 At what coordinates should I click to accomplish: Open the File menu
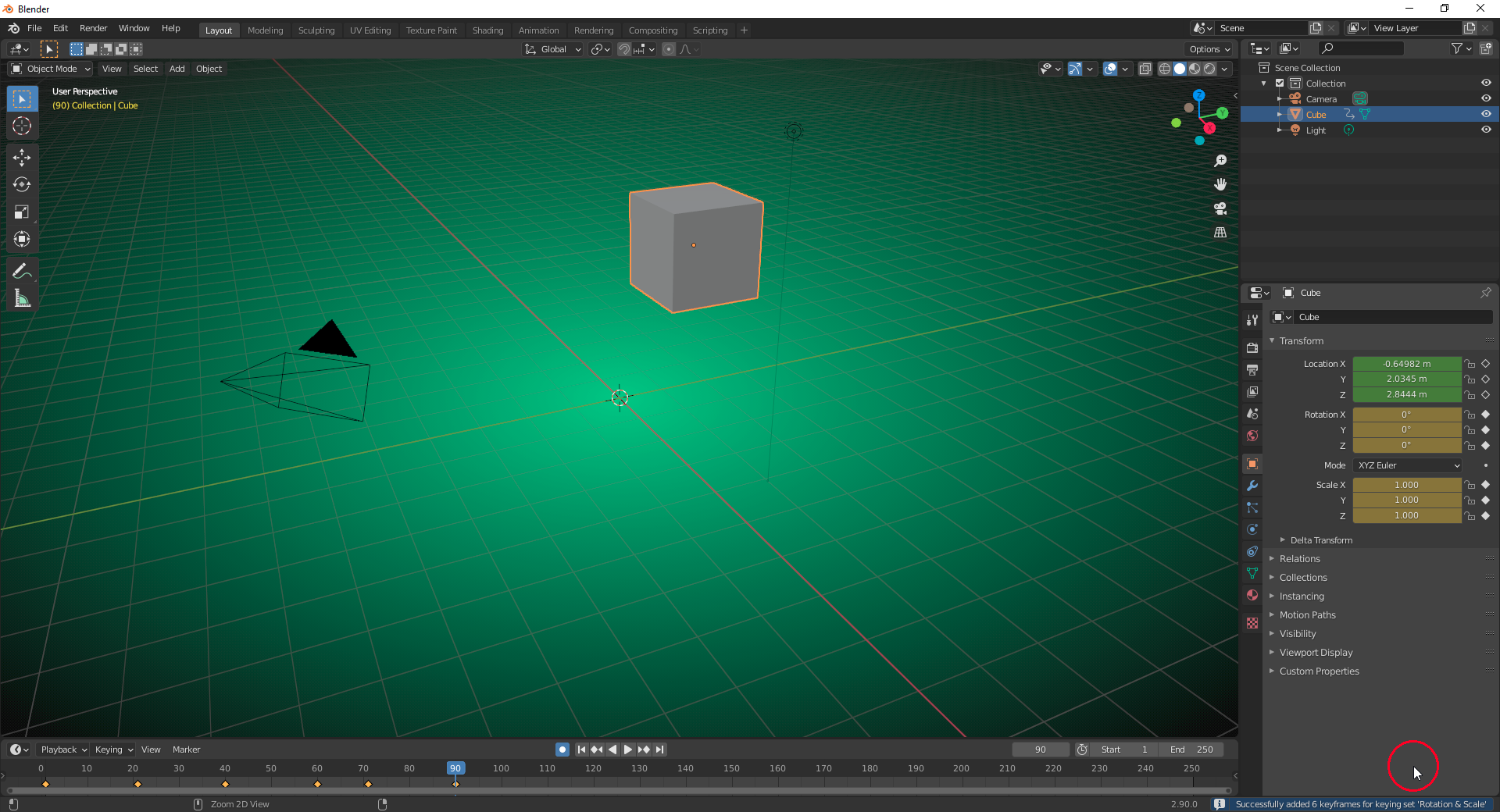point(34,28)
